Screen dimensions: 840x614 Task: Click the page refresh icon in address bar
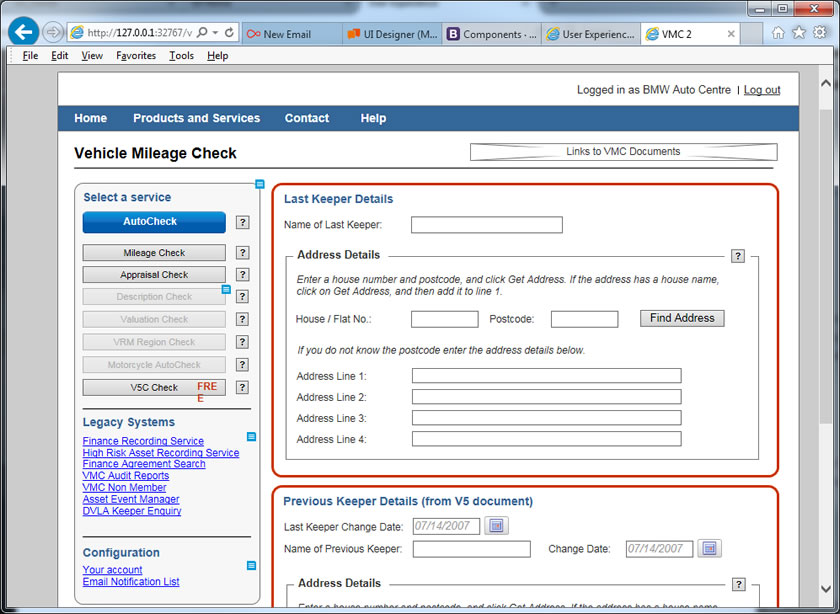[x=229, y=33]
